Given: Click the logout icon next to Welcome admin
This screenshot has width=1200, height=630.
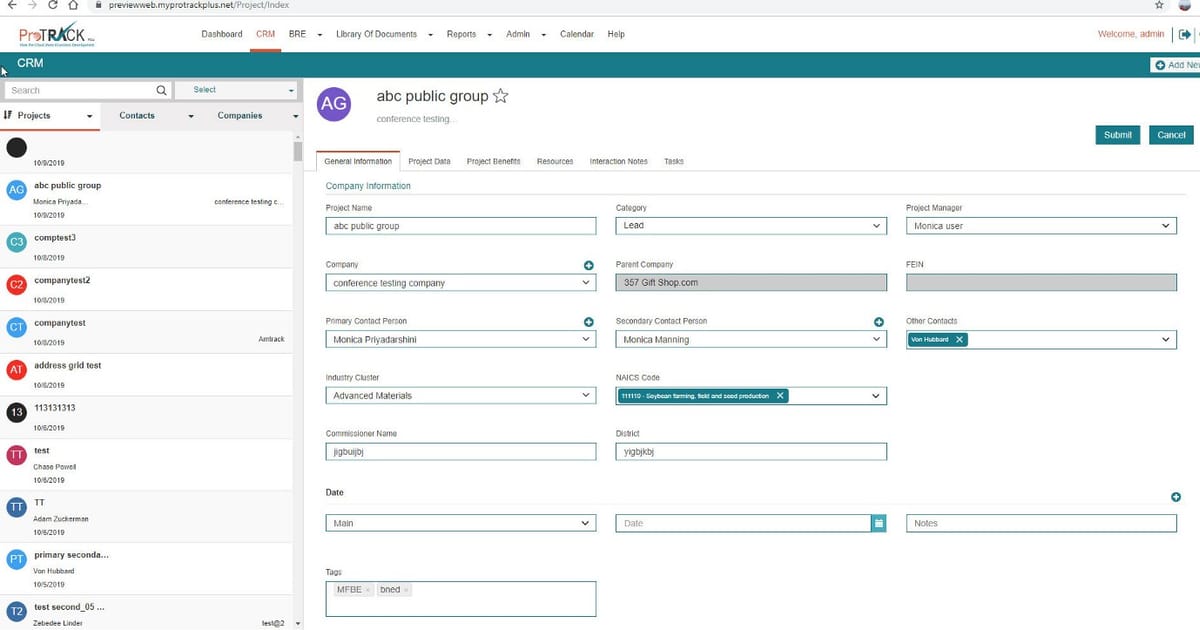Looking at the screenshot, I should tap(1185, 34).
